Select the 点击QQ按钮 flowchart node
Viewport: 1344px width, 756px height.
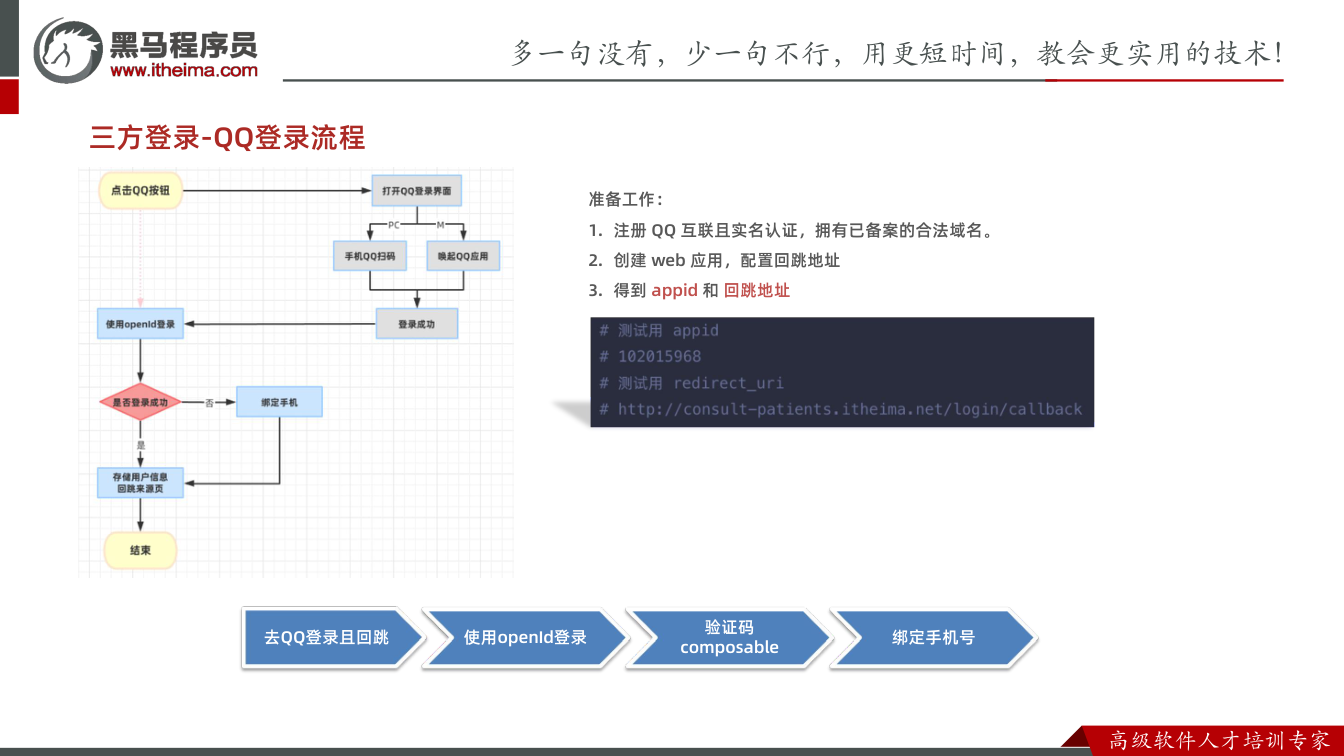pos(141,190)
